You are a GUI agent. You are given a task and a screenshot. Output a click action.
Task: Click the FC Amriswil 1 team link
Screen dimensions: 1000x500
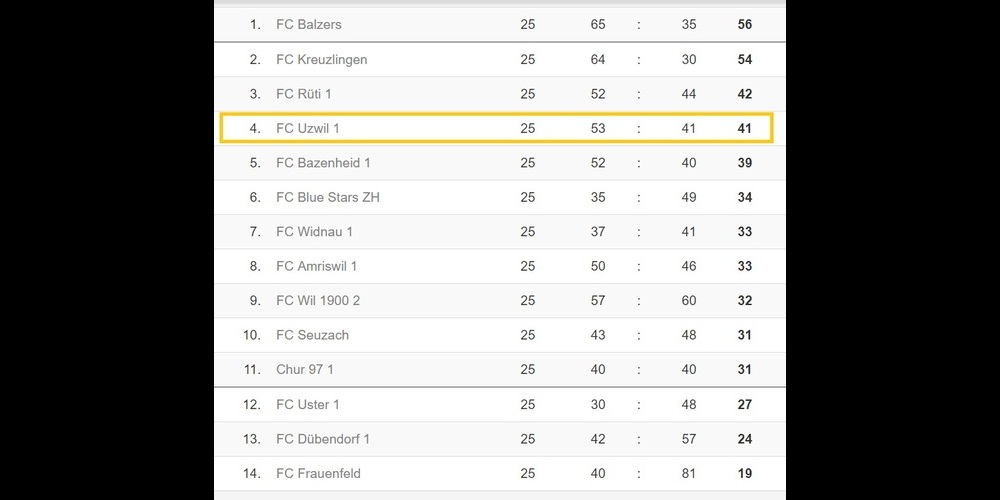[x=316, y=266]
